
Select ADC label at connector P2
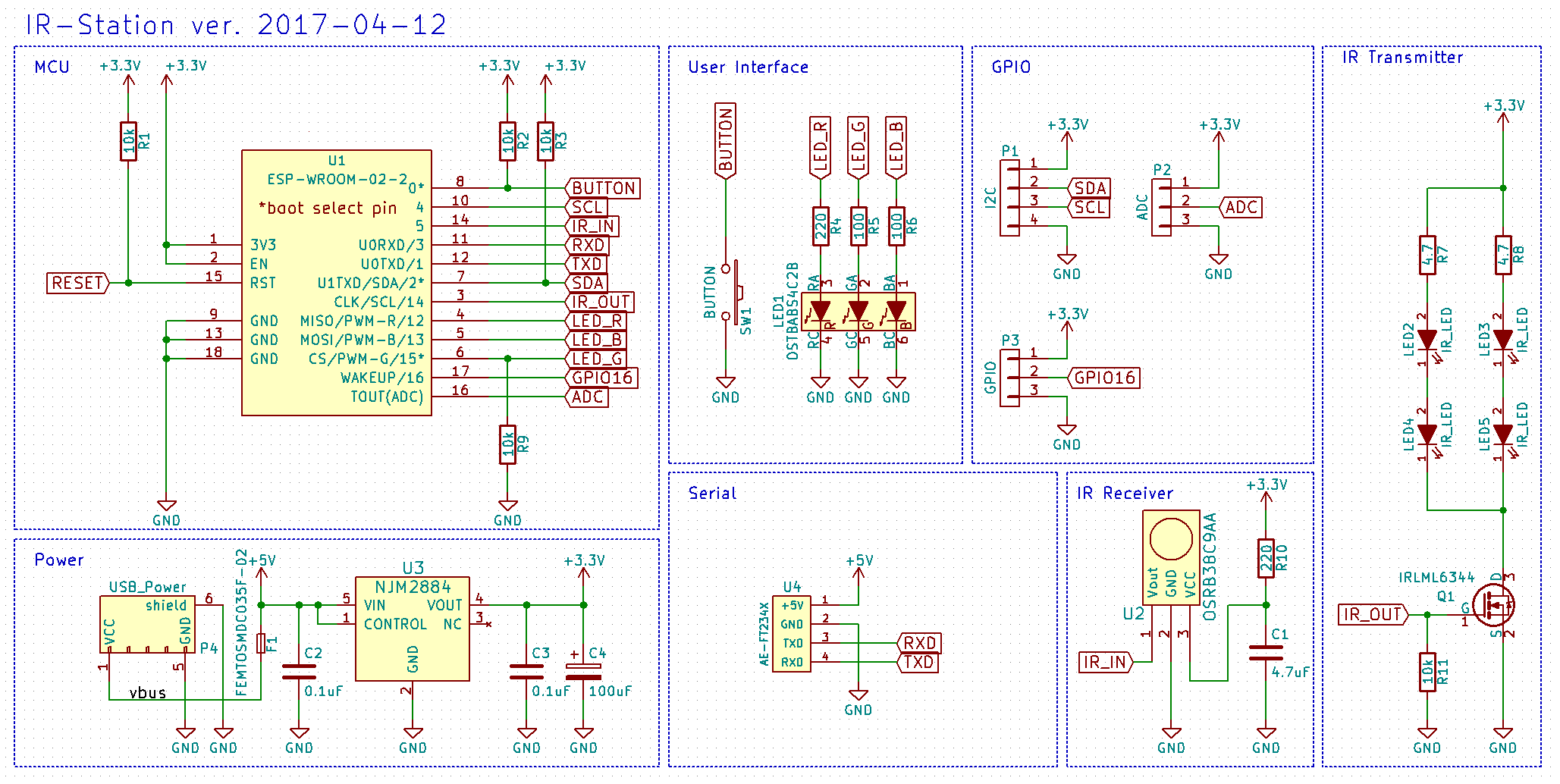(x=1241, y=207)
